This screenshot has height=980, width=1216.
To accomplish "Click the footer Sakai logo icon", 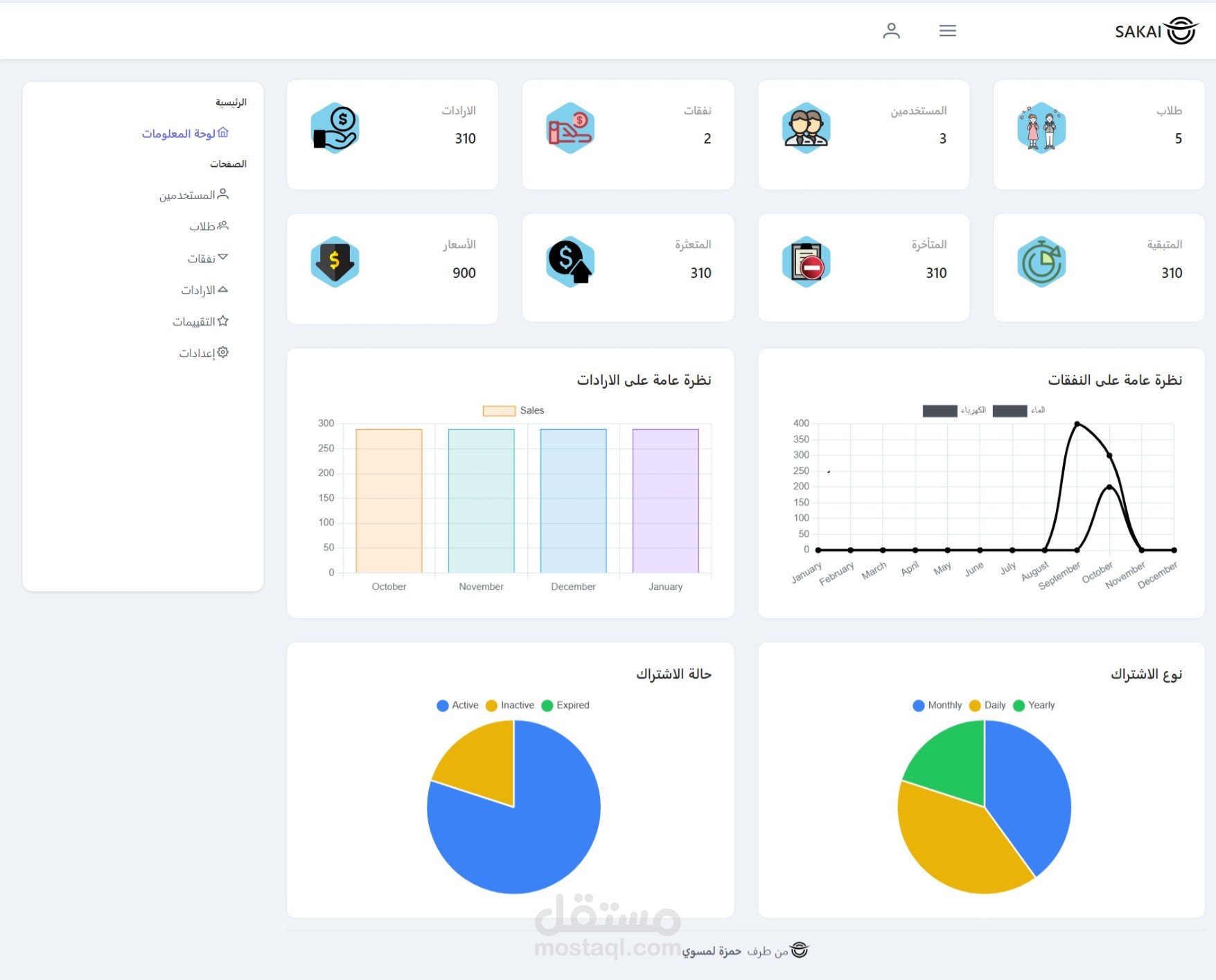I will (800, 950).
